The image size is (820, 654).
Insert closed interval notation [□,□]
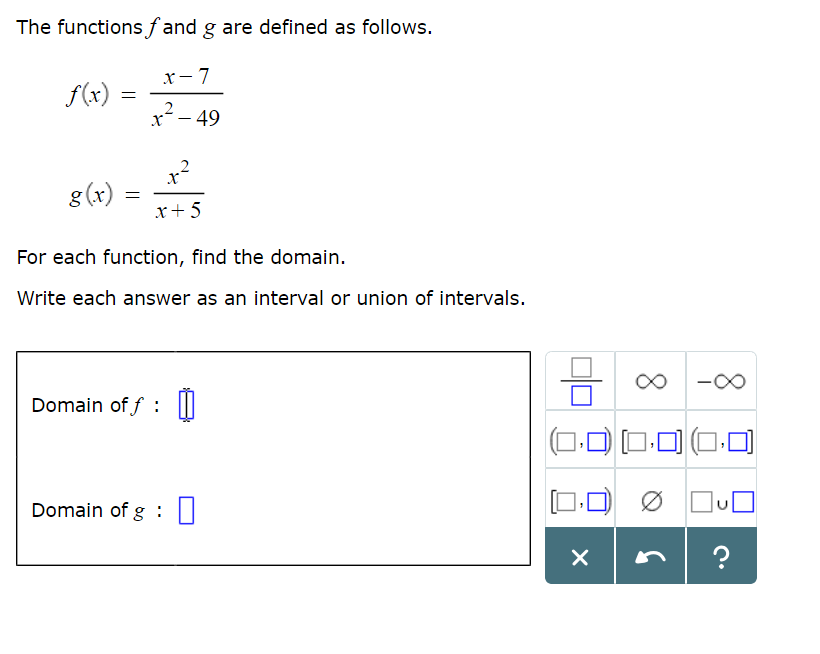coord(650,440)
